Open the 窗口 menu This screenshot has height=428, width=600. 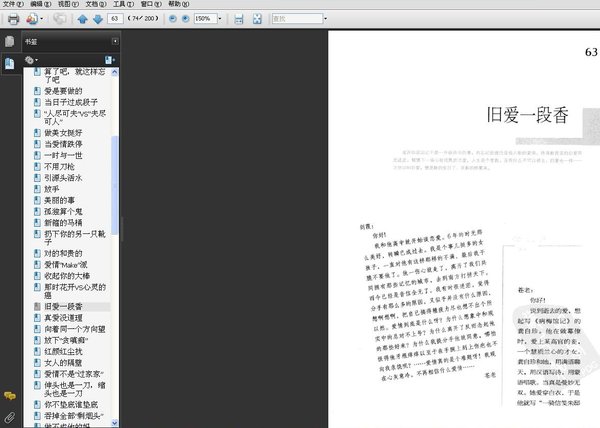point(151,4)
